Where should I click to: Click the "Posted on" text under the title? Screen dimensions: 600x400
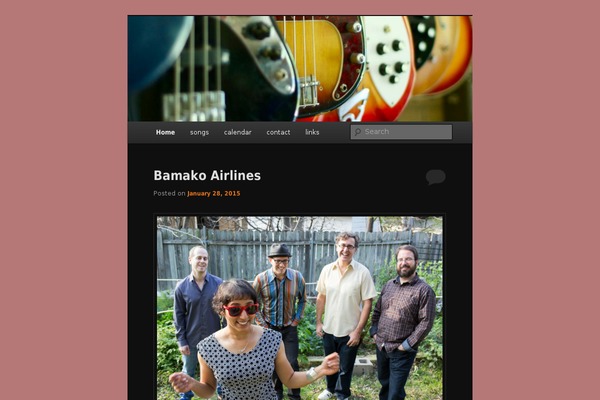(170, 194)
